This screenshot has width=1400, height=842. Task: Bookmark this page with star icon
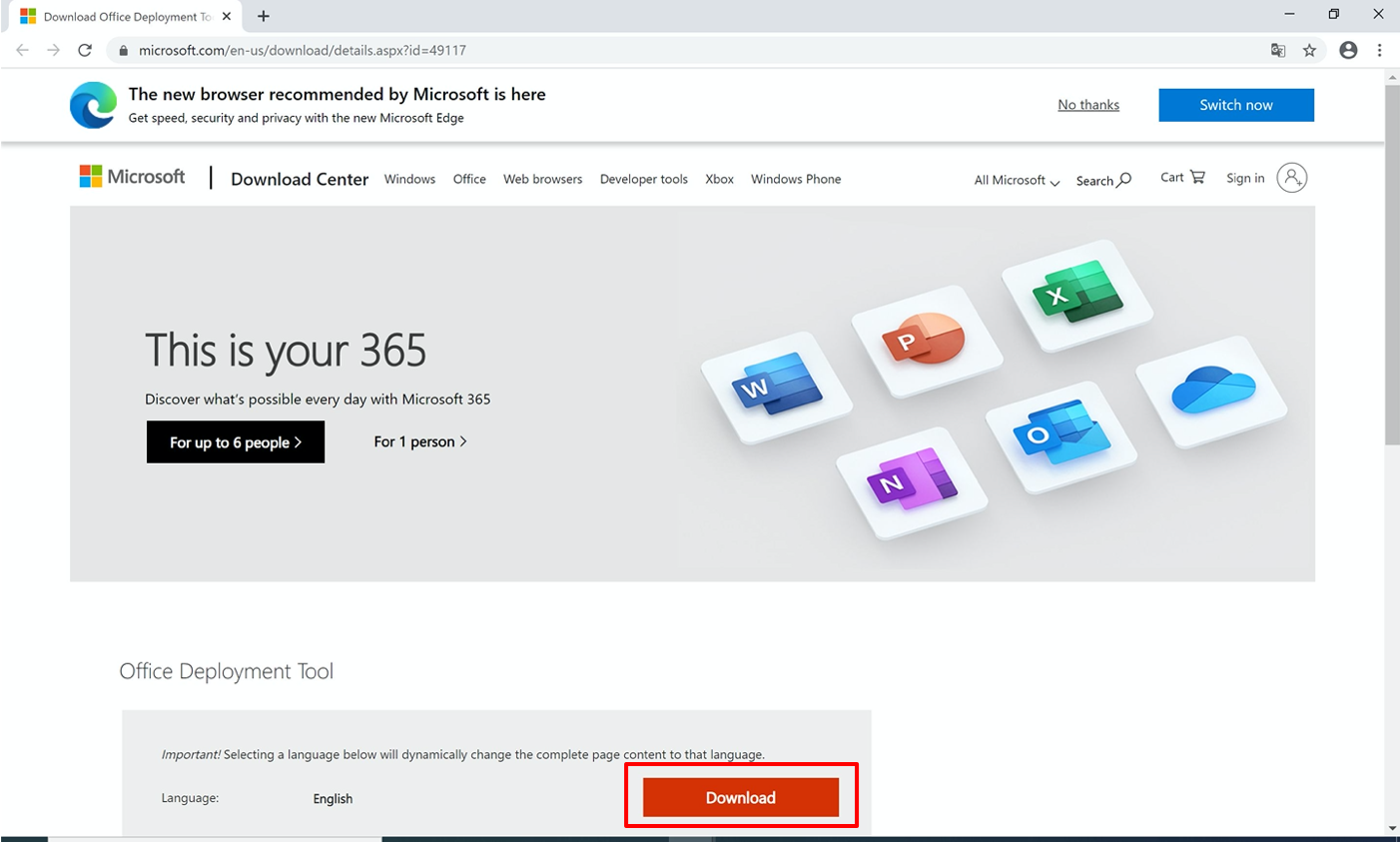pyautogui.click(x=1309, y=50)
